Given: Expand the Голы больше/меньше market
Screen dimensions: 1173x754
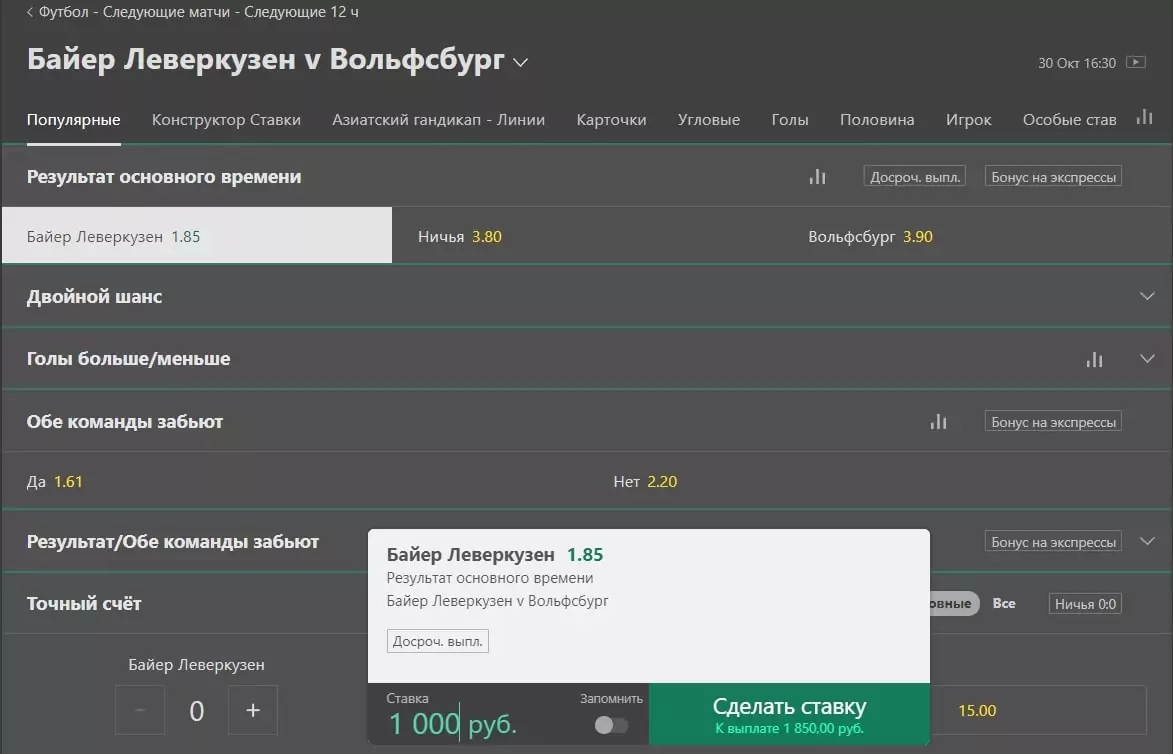Looking at the screenshot, I should pyautogui.click(x=1147, y=358).
